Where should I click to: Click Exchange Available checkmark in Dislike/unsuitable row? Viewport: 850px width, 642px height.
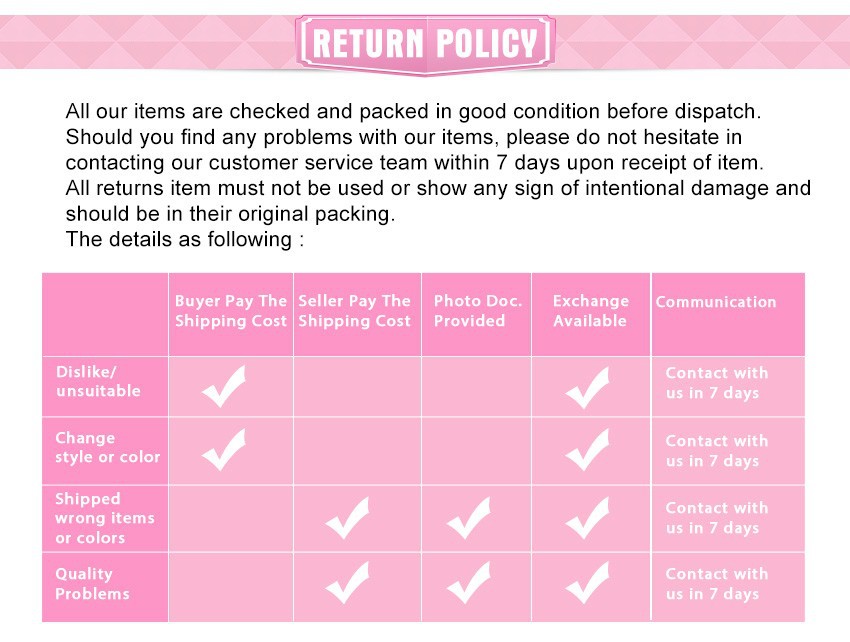(588, 387)
